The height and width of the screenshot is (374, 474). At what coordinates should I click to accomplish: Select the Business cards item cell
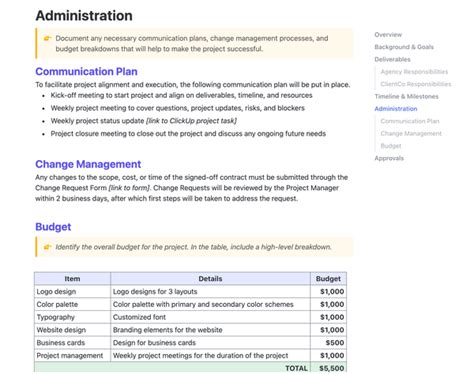pos(72,343)
